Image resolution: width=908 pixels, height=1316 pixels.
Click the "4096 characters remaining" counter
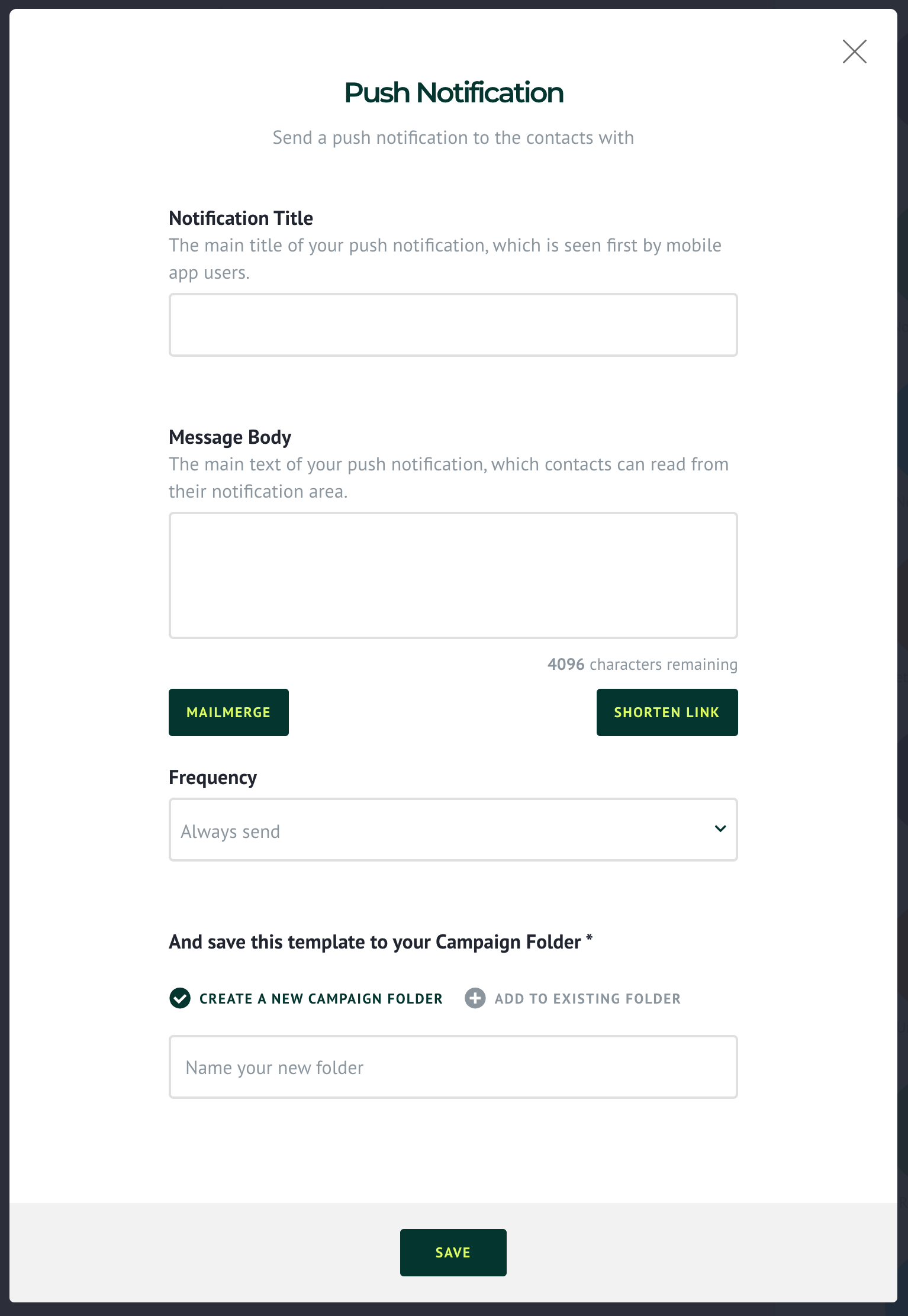[x=642, y=665]
